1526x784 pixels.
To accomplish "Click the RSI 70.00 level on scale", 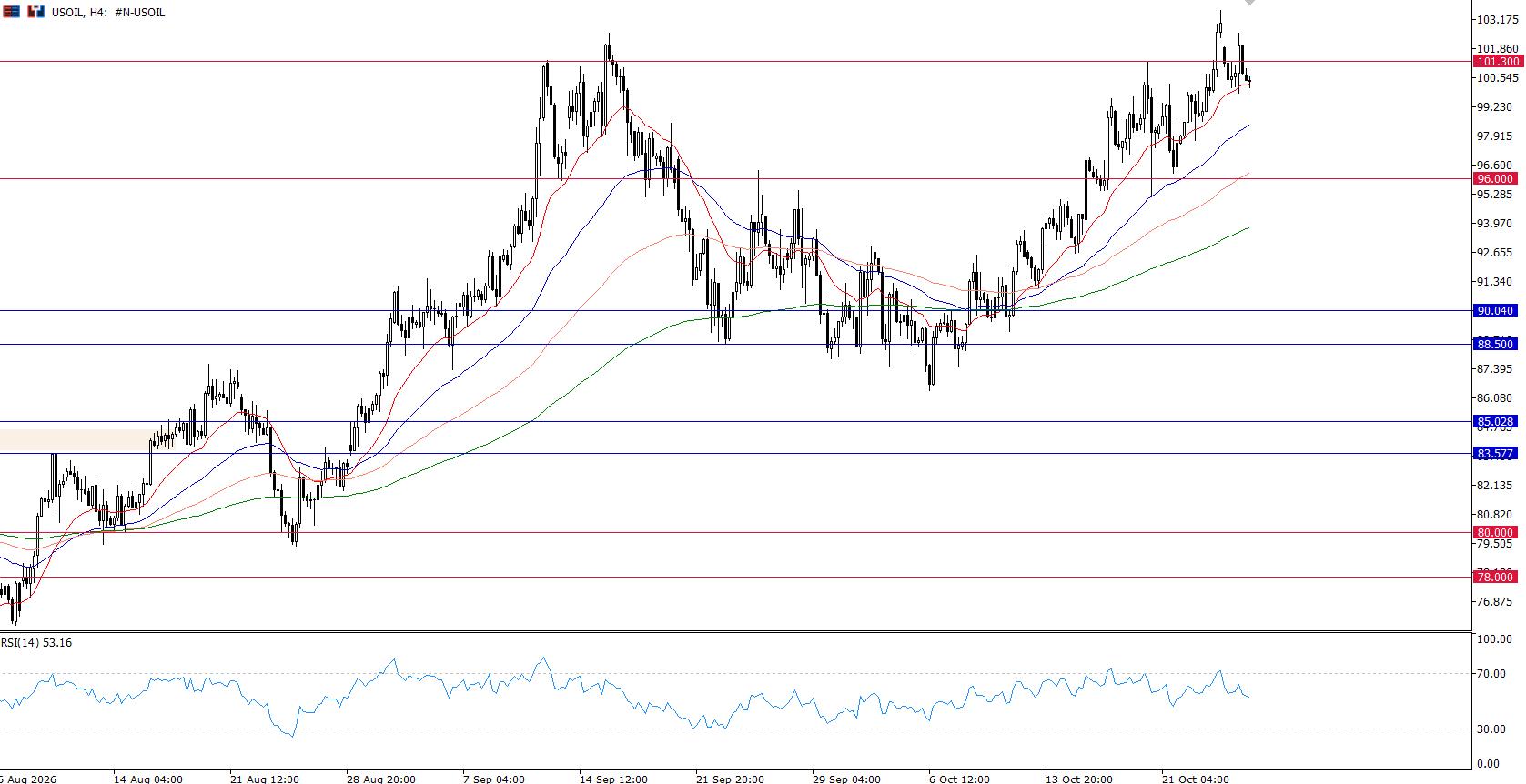I will point(1493,674).
